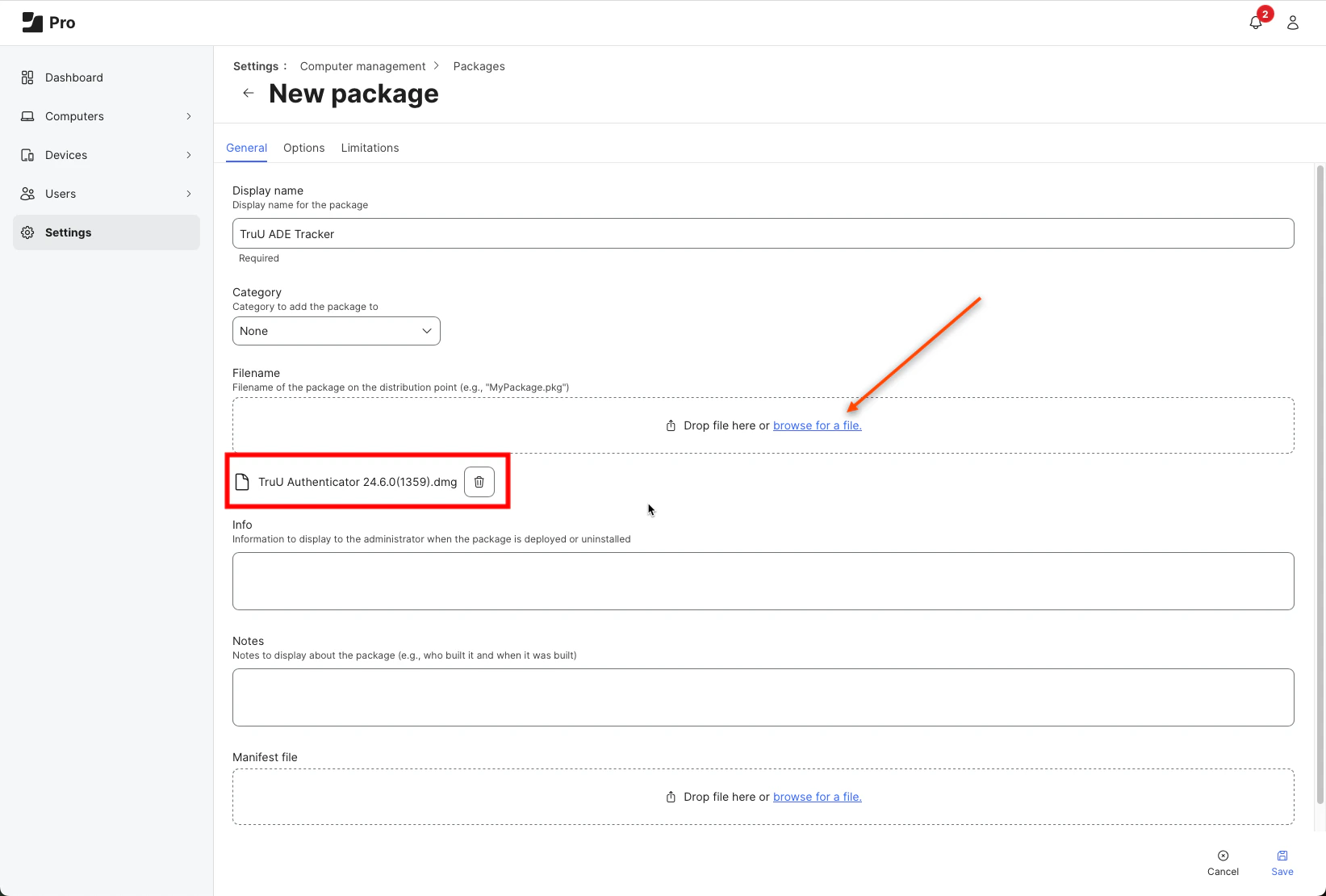Open Settings label in the sidebar
Screen dimensions: 1326x896
69,232
